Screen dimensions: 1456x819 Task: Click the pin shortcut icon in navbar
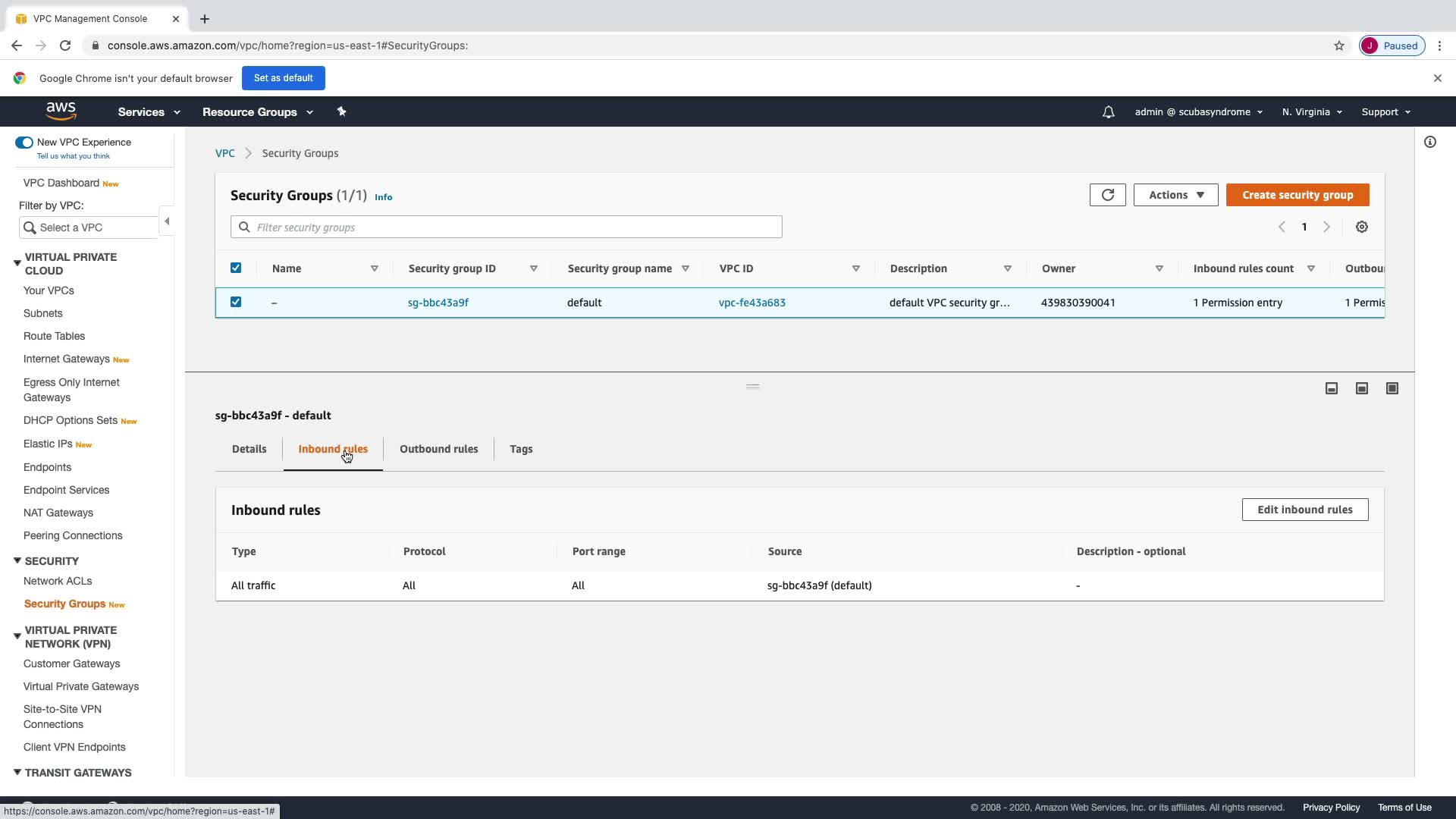tap(341, 111)
